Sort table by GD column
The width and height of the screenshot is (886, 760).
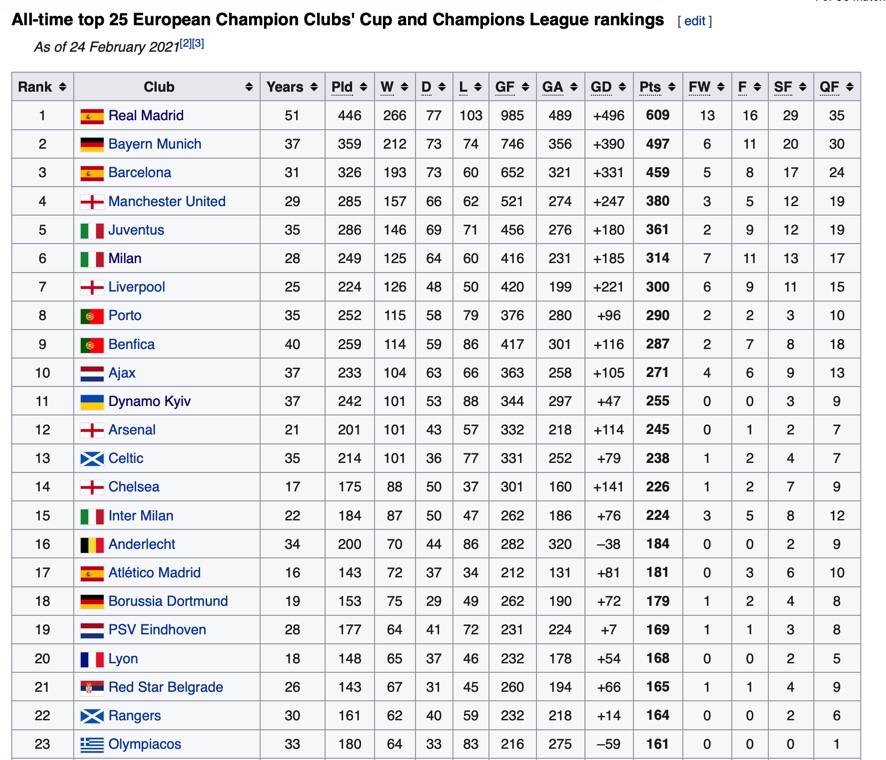click(606, 87)
